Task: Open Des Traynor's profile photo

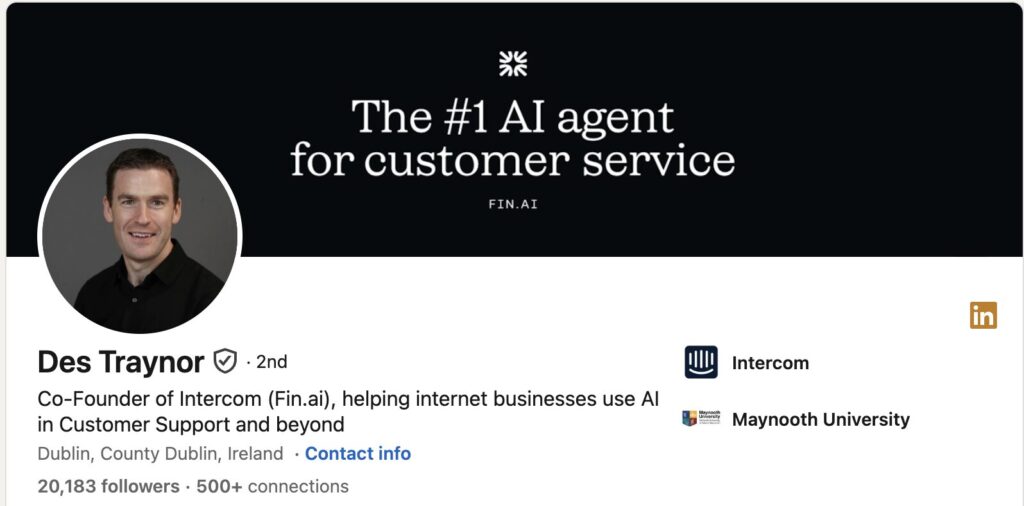Action: (140, 236)
